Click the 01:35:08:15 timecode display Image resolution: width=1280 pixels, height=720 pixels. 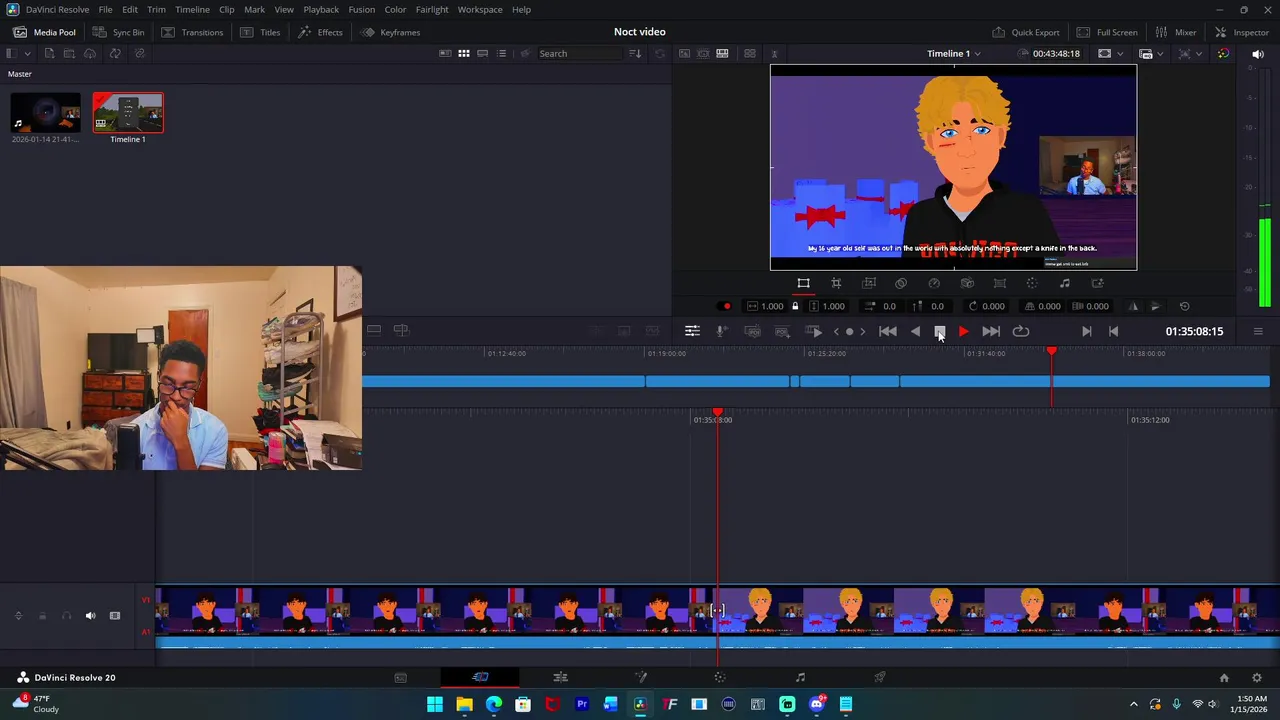coord(1194,331)
